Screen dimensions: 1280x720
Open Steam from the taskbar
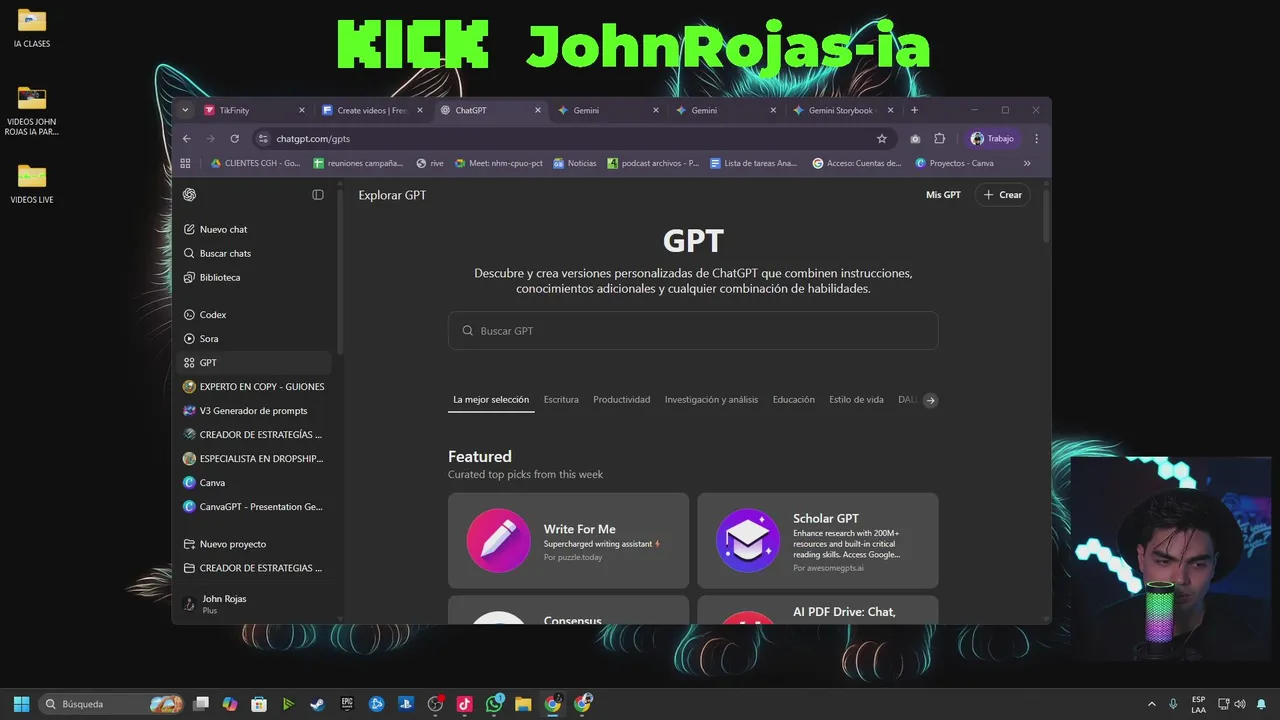coord(317,704)
